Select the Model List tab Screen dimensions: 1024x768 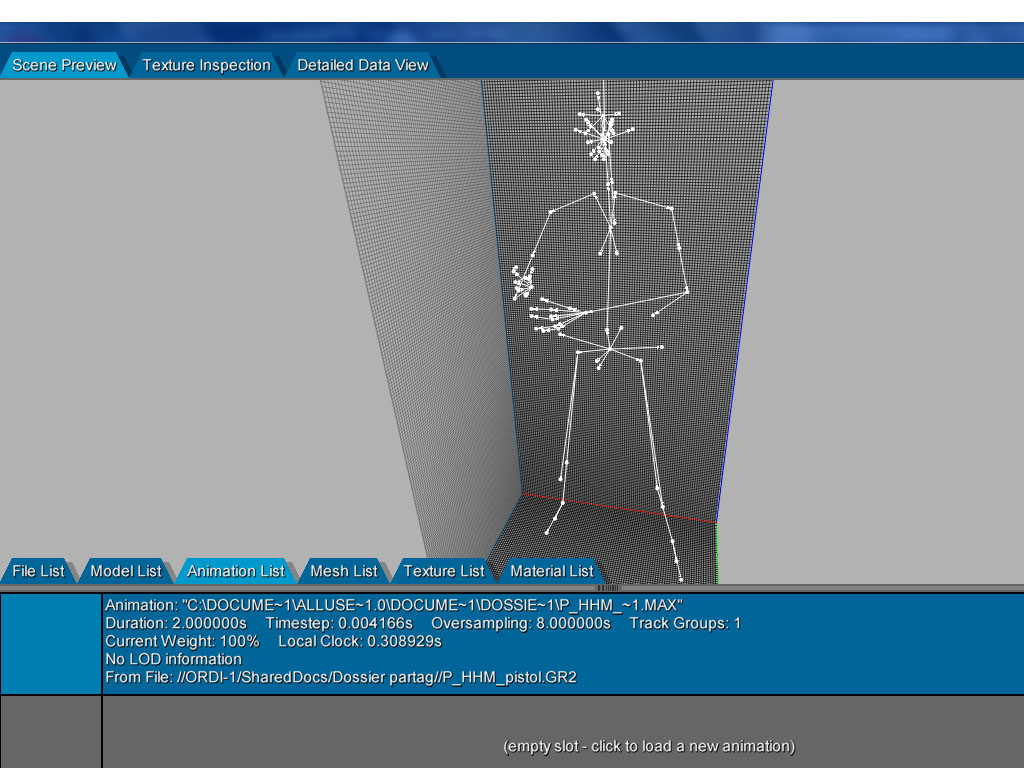pyautogui.click(x=125, y=571)
